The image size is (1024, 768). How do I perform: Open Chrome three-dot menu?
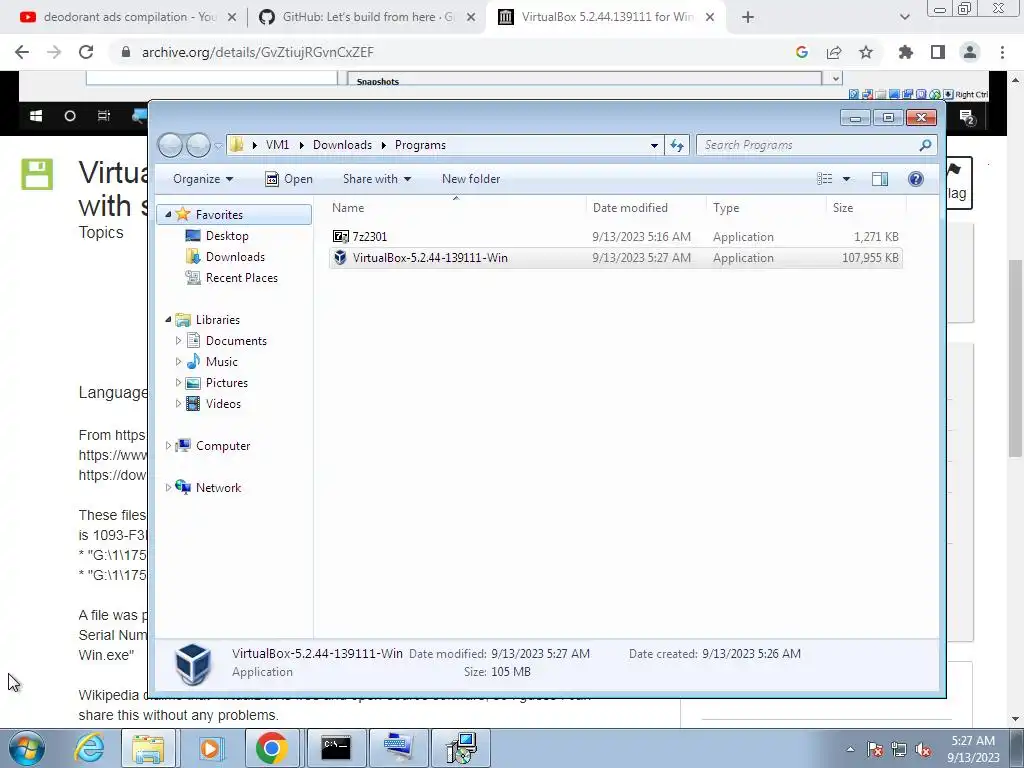(1002, 52)
